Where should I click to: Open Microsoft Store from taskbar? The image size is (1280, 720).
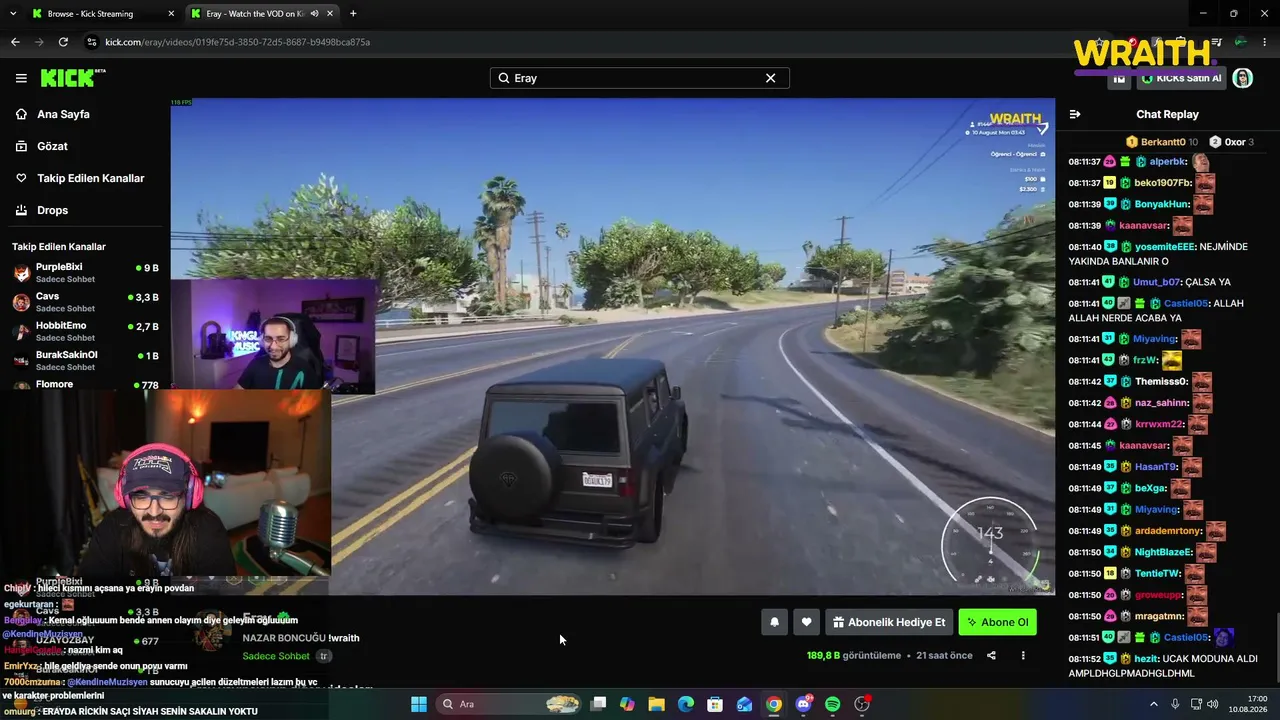tap(715, 704)
